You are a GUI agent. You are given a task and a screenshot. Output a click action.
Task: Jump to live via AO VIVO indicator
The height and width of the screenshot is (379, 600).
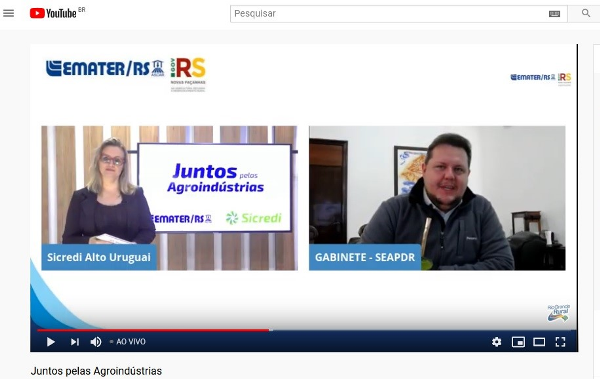127,341
